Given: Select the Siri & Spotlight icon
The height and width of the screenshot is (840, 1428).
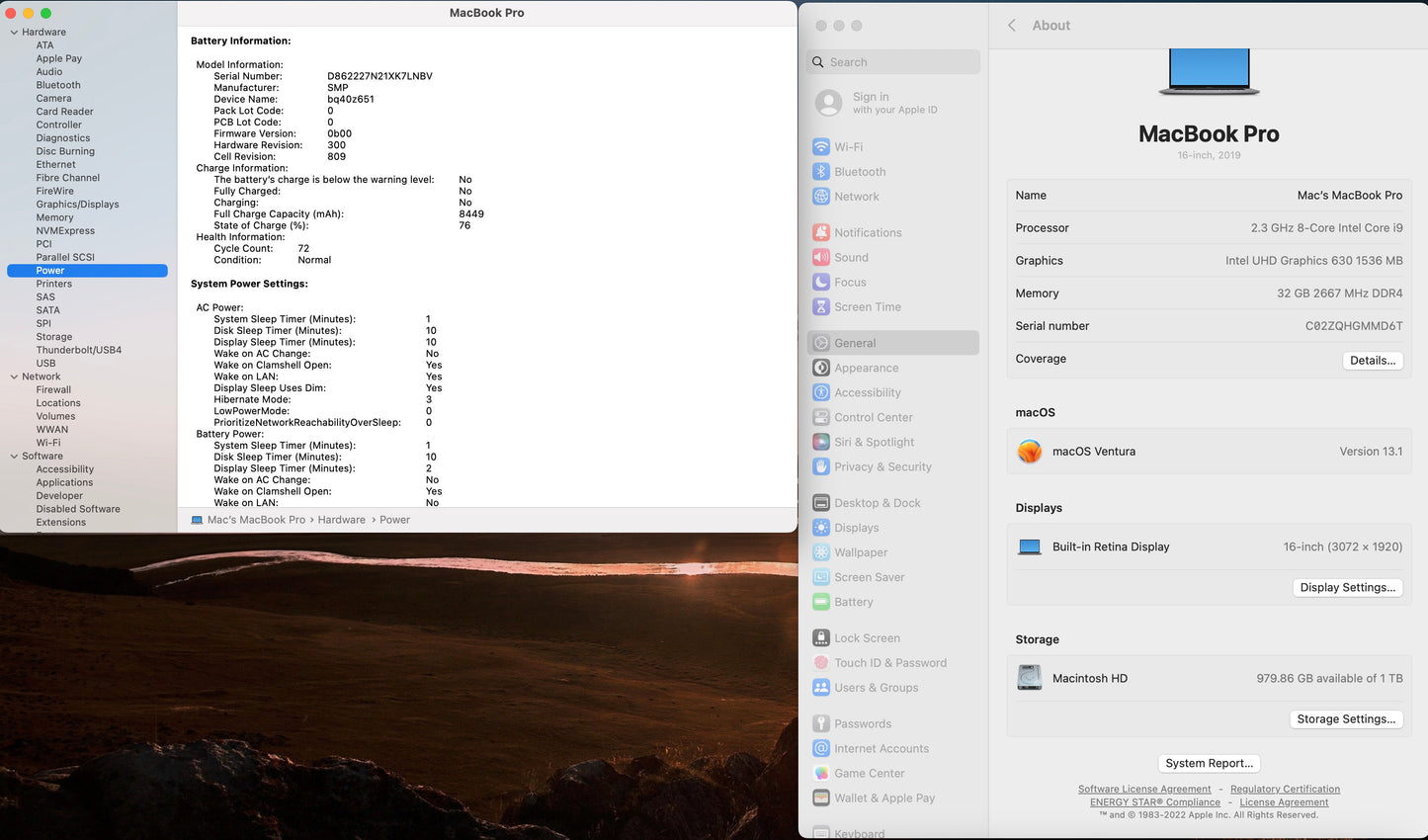Looking at the screenshot, I should point(820,442).
